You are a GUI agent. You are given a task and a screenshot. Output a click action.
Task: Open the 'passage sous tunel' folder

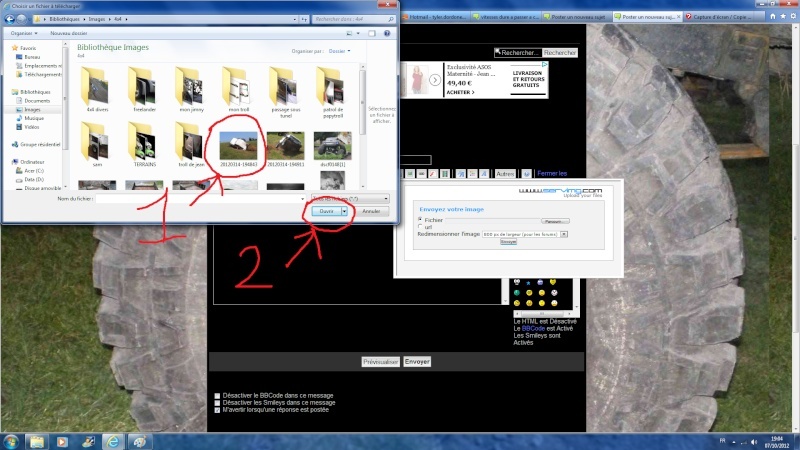[286, 93]
